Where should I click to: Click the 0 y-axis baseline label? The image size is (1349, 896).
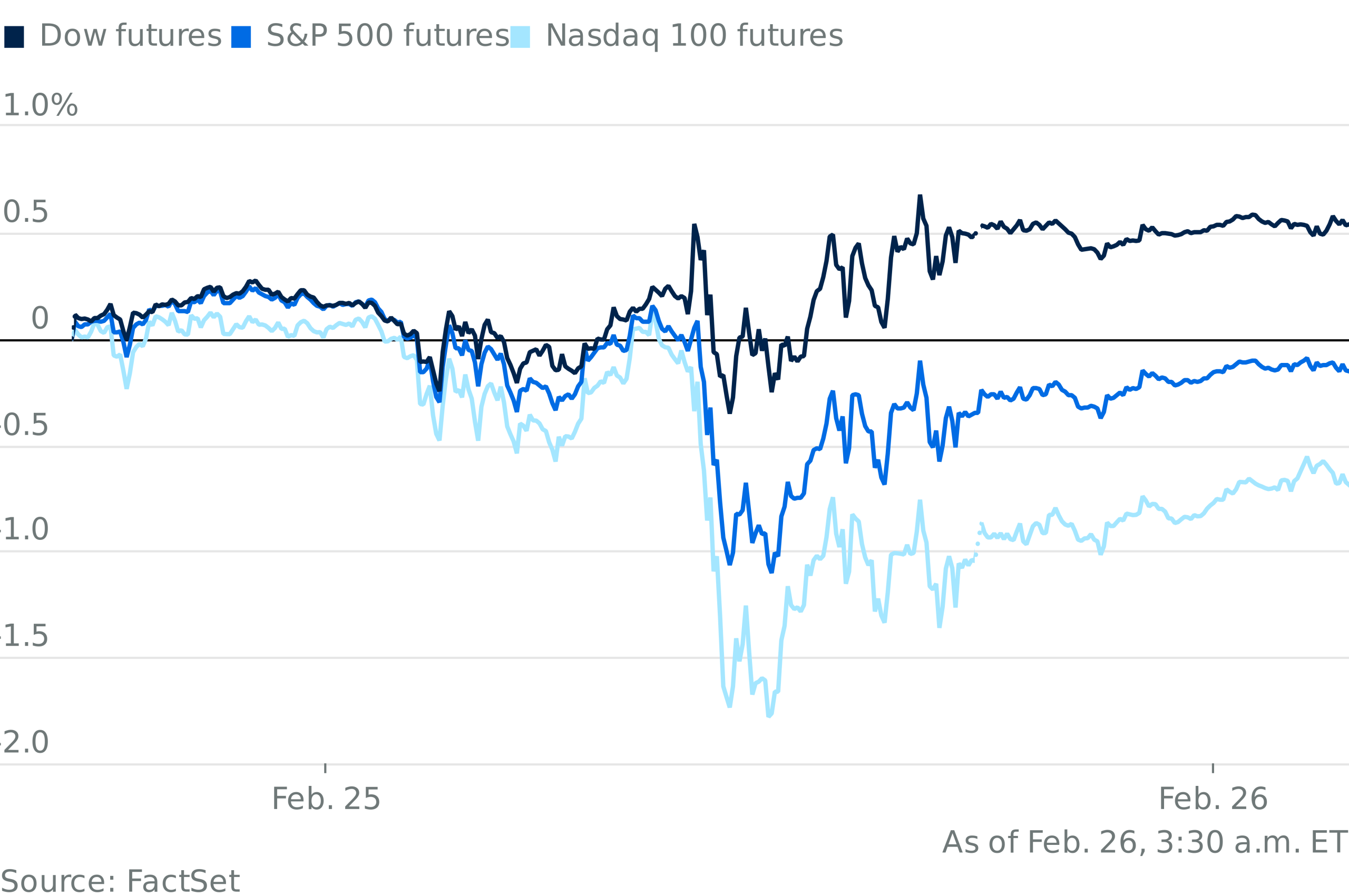40,318
